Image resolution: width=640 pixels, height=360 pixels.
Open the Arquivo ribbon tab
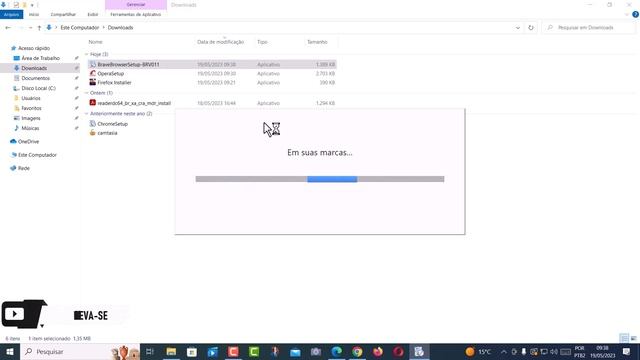pyautogui.click(x=11, y=14)
